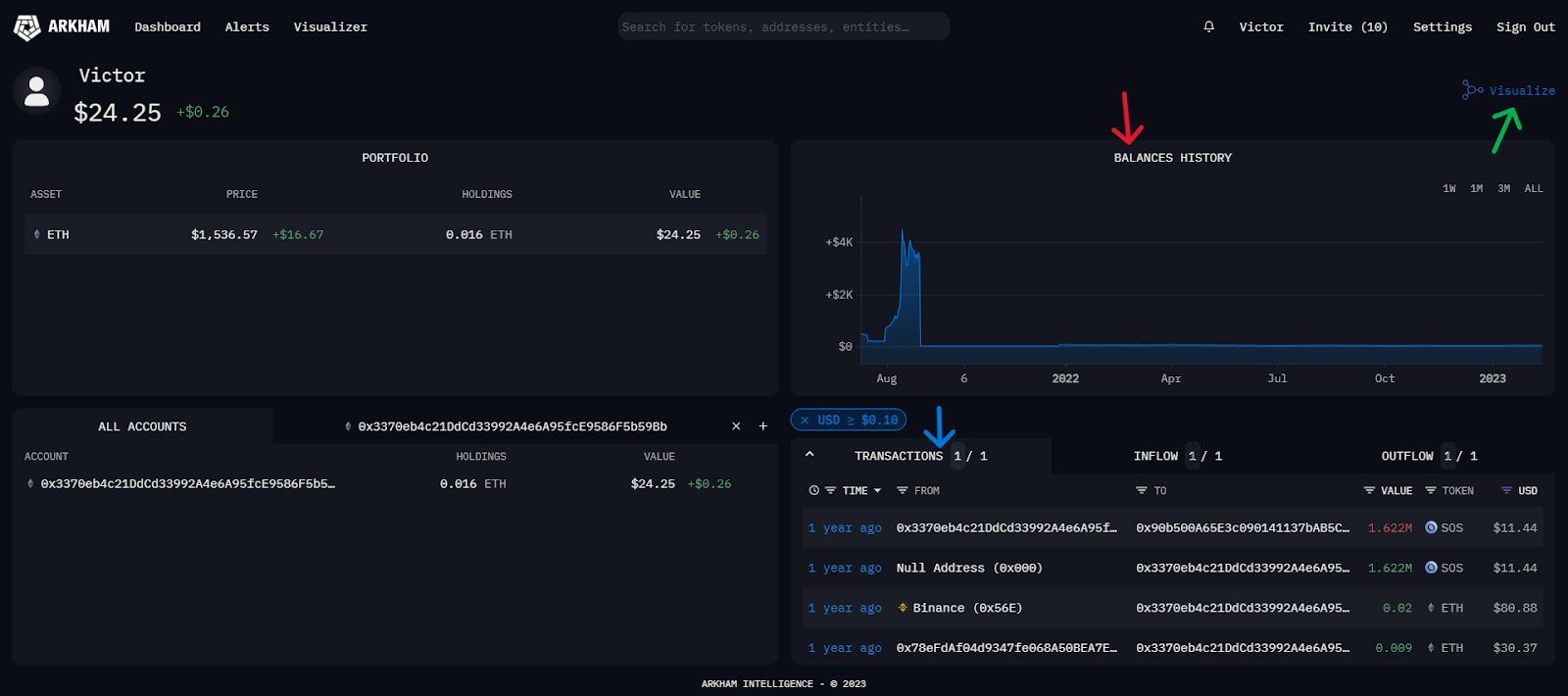Open the Visualizer page

point(330,26)
